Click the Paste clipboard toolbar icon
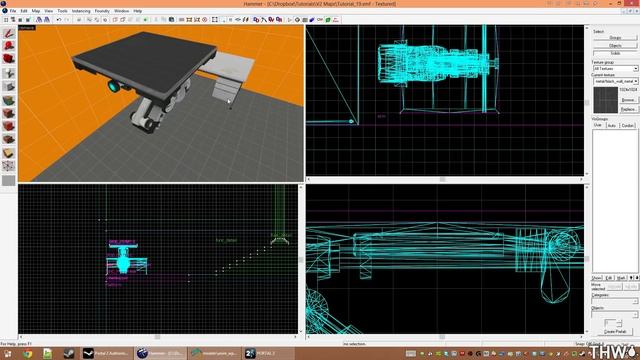The width and height of the screenshot is (640, 360). click(171, 20)
